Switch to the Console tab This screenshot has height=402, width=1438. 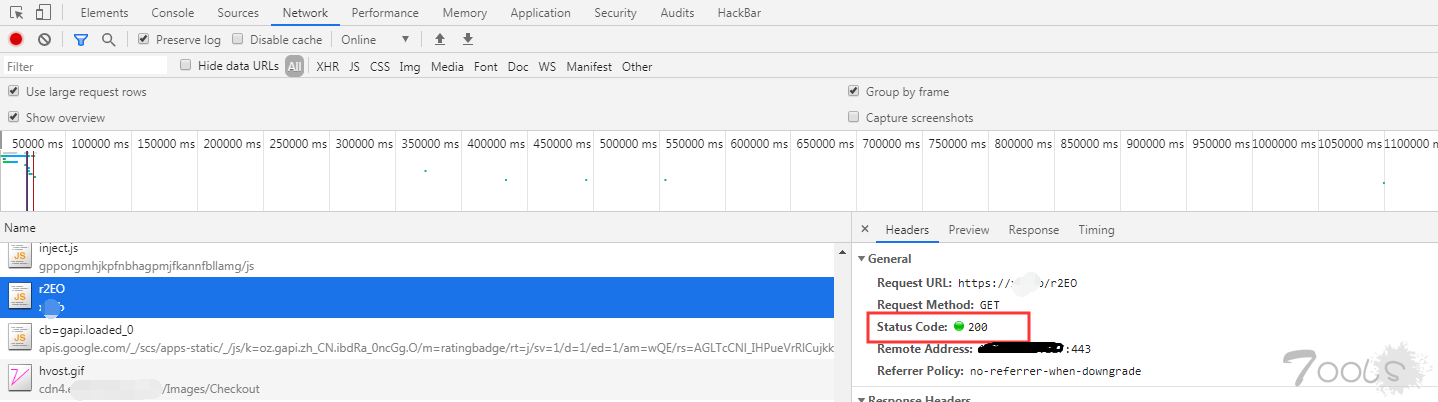click(x=173, y=13)
